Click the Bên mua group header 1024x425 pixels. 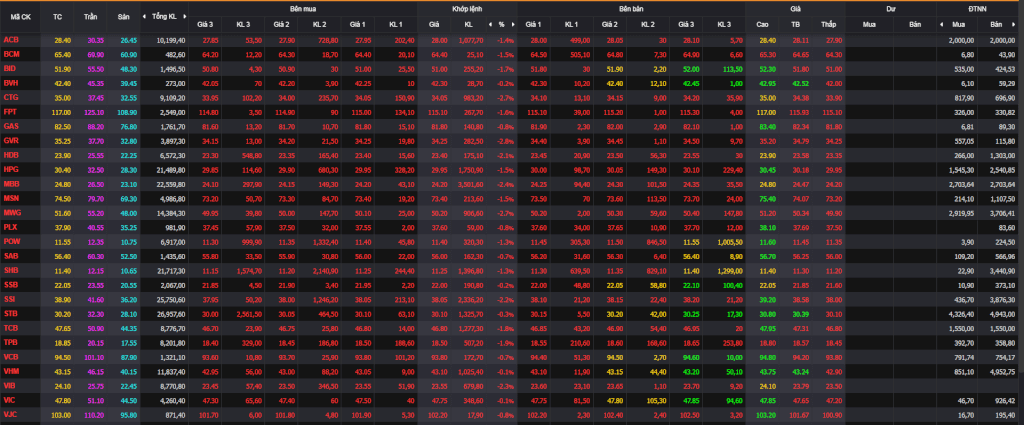click(x=303, y=10)
